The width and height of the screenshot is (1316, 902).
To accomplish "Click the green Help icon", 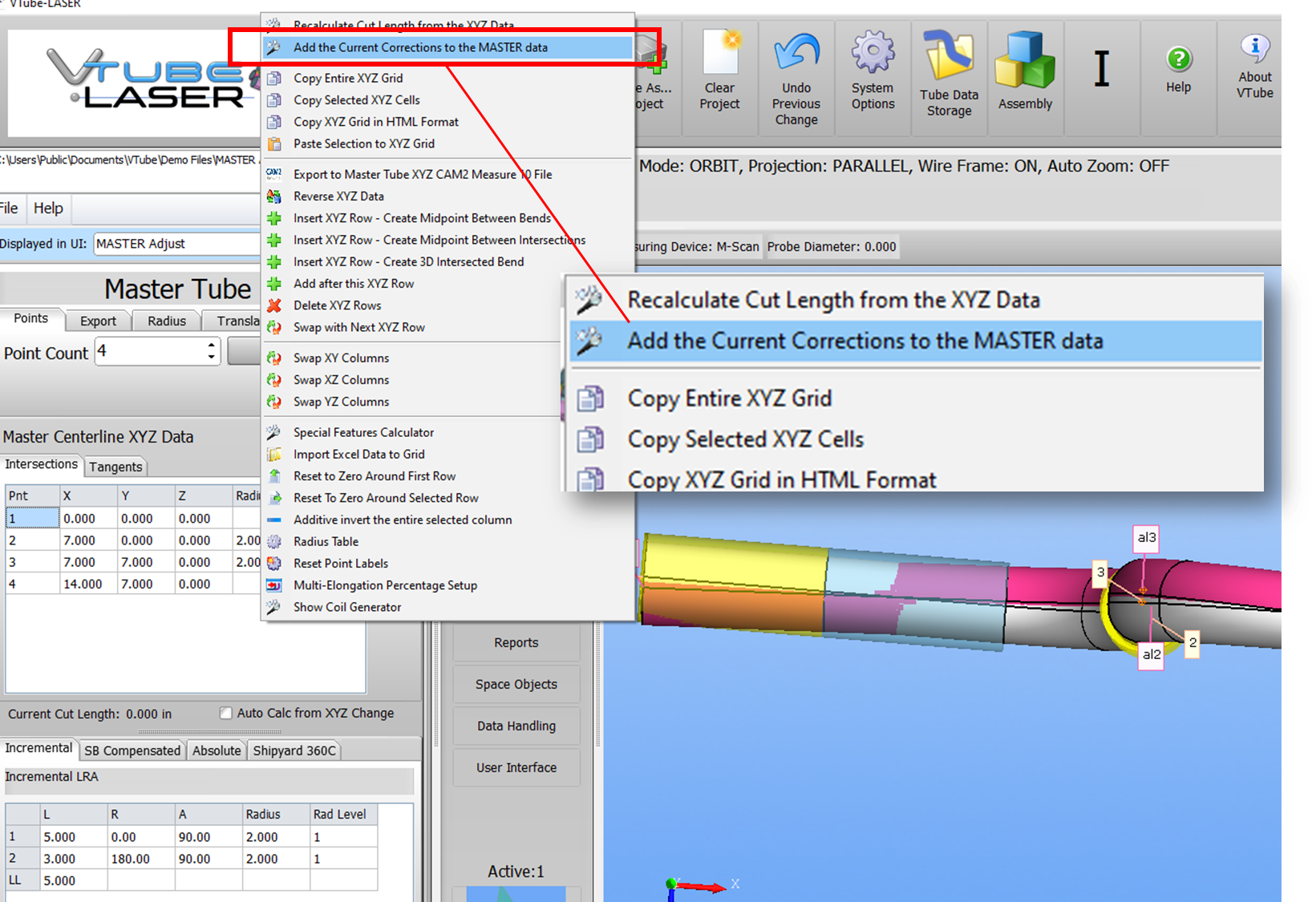I will (1178, 59).
